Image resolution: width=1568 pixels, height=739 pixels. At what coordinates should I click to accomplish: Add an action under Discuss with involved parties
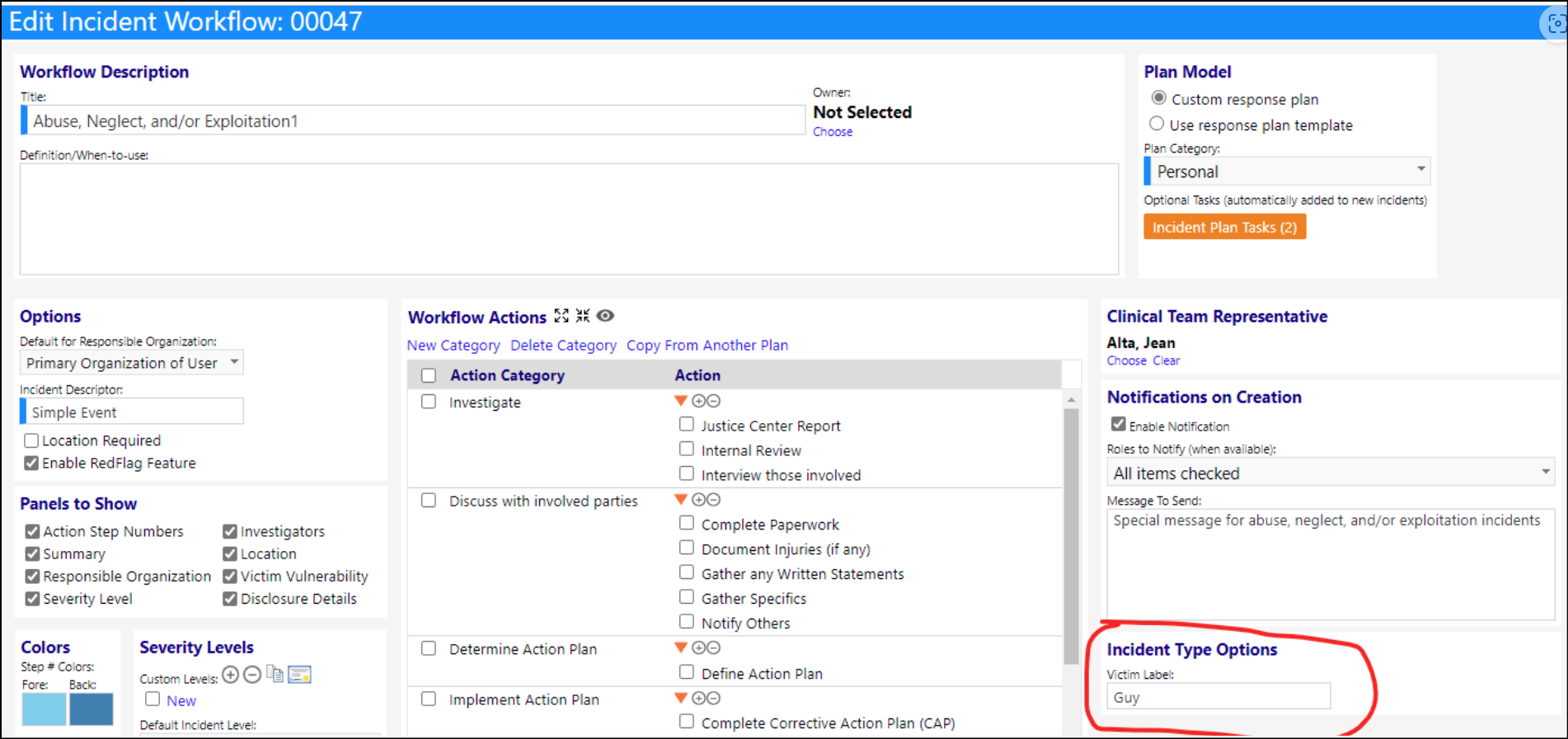point(699,500)
